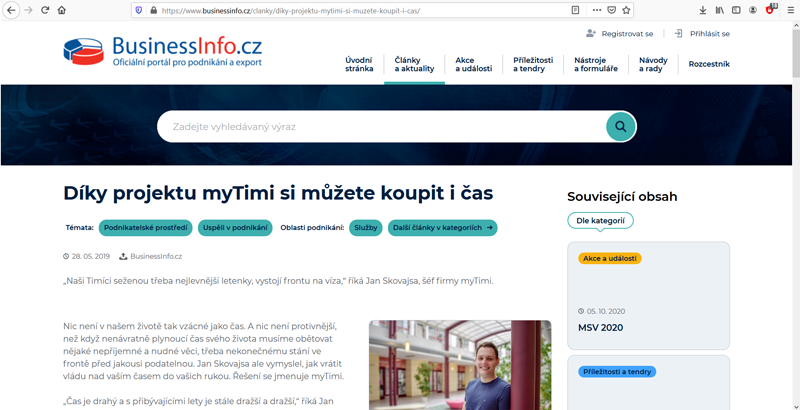Screen dimensions: 800x410
Task: Click the orange Akce a události label
Action: (x=610, y=258)
